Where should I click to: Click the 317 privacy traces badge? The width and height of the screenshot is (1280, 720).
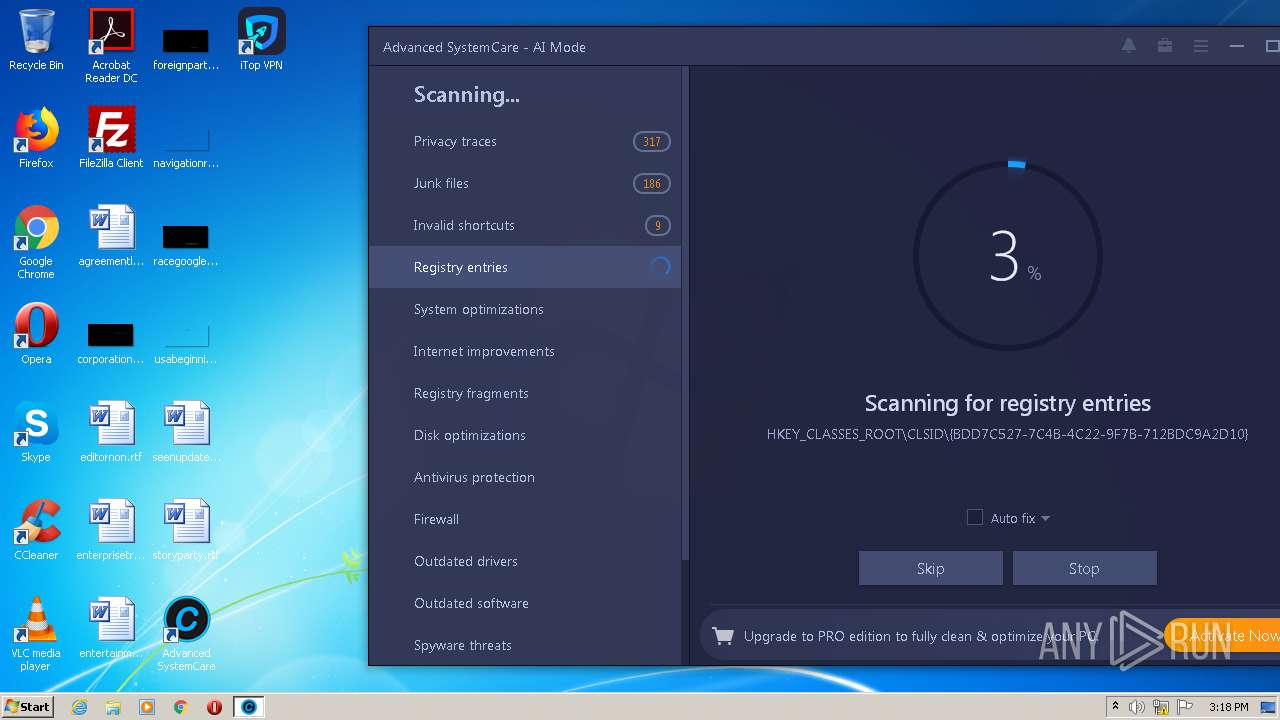tap(651, 141)
